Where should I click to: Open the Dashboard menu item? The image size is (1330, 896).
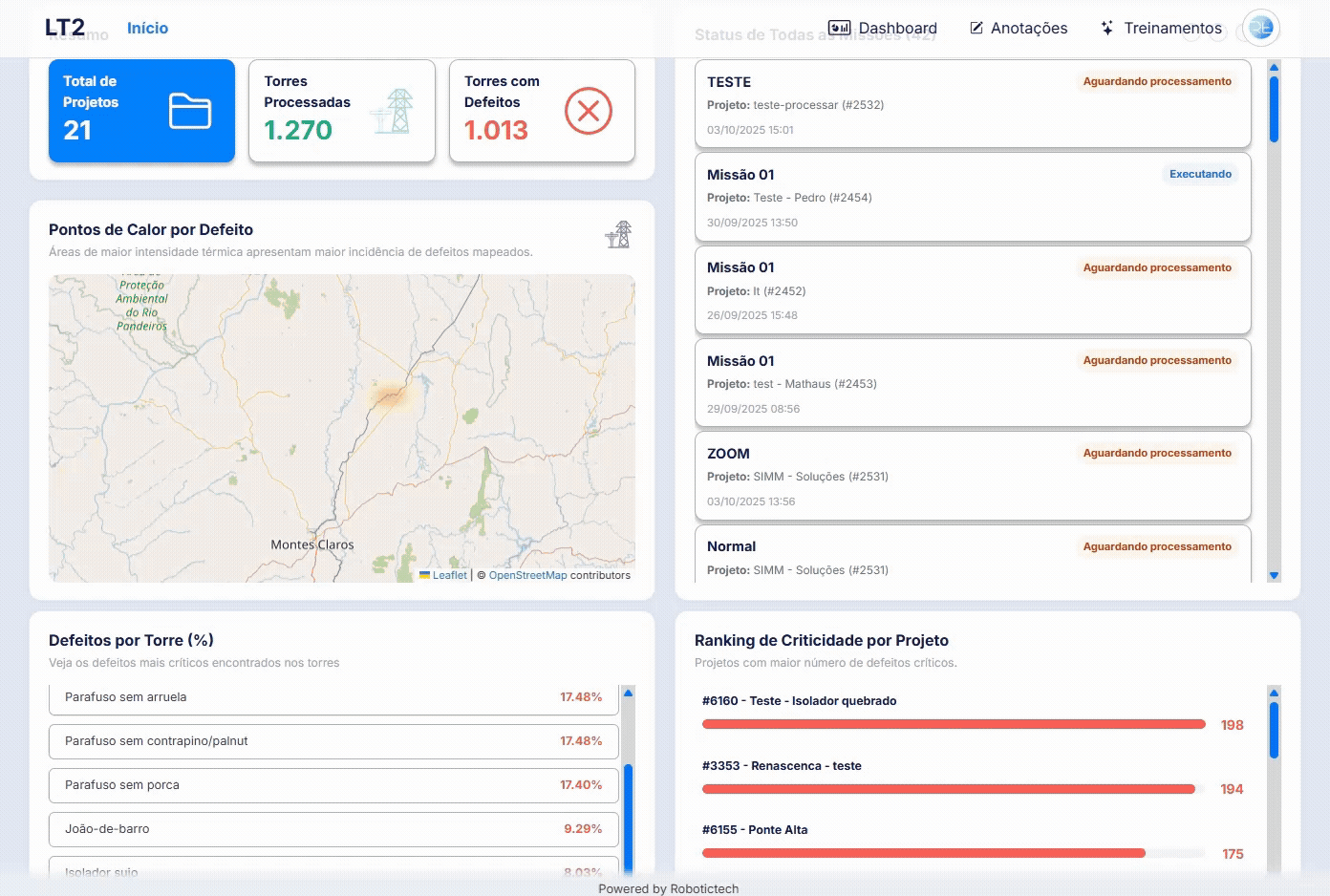(882, 29)
